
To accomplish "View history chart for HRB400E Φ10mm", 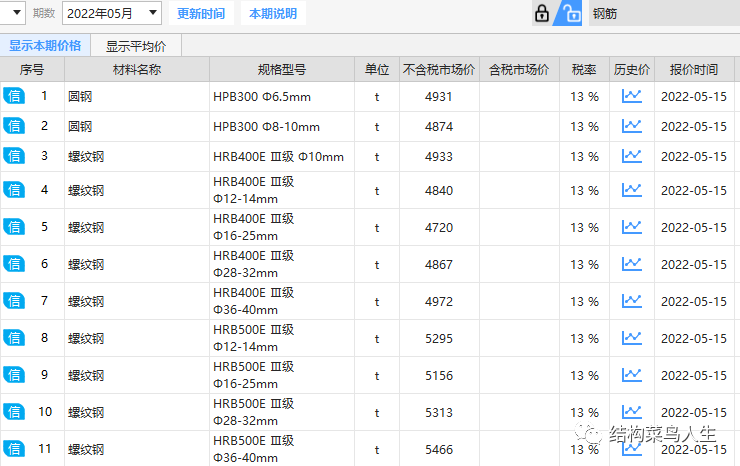I will pyautogui.click(x=631, y=156).
